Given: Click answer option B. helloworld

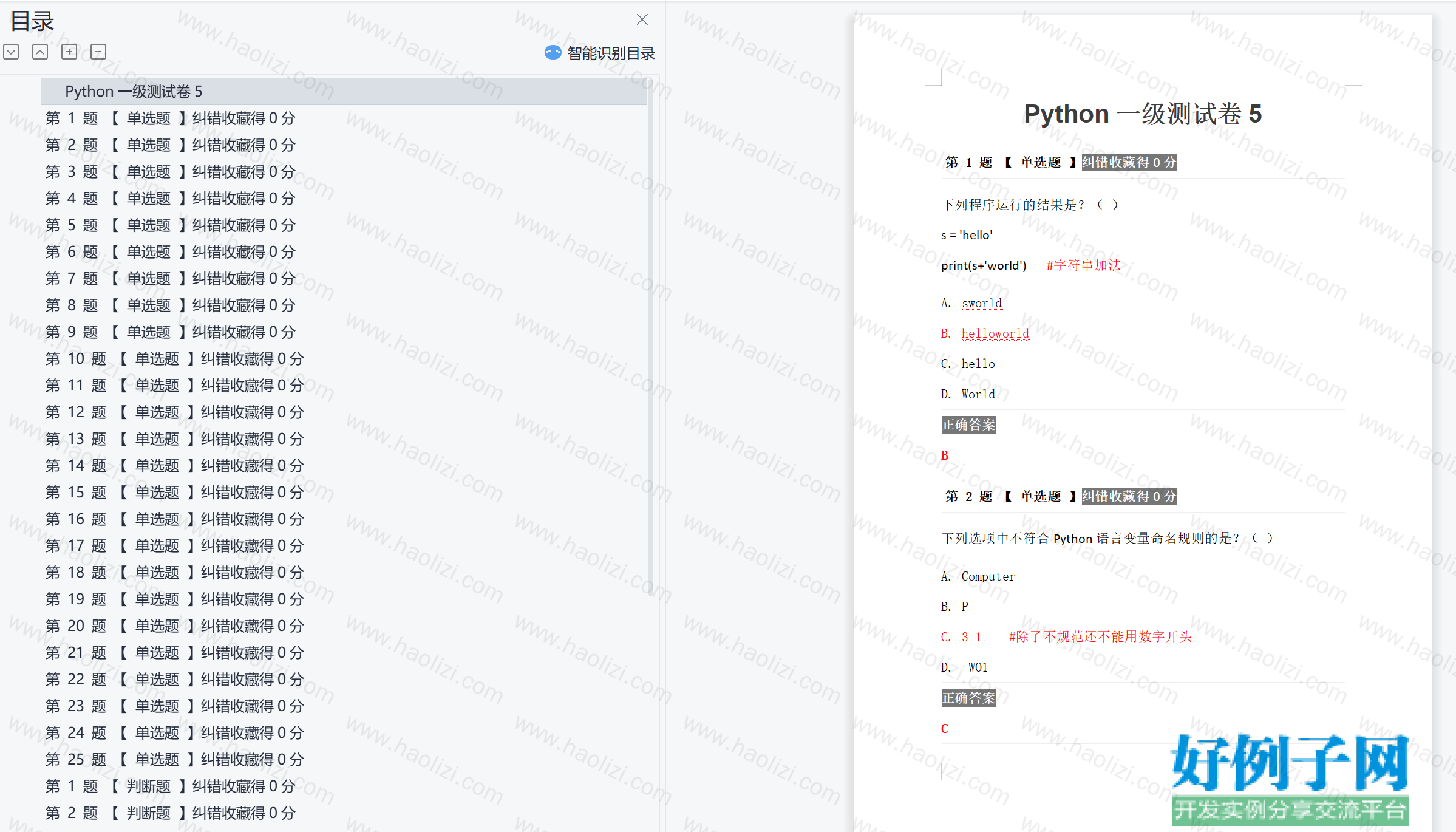Looking at the screenshot, I should click(985, 333).
